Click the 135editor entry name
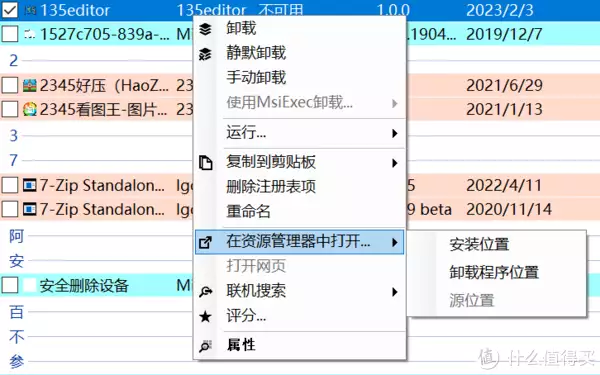 point(75,10)
